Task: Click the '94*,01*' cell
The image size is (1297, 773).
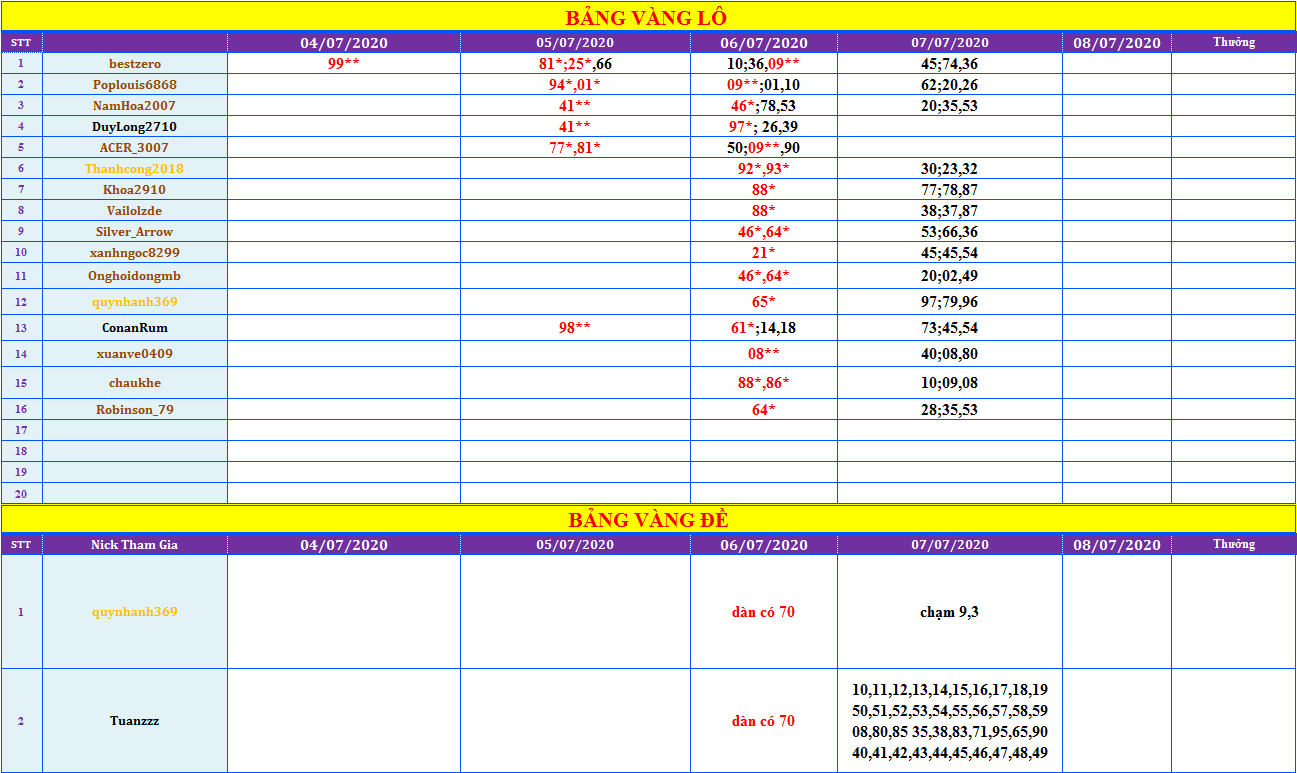Action: (575, 85)
